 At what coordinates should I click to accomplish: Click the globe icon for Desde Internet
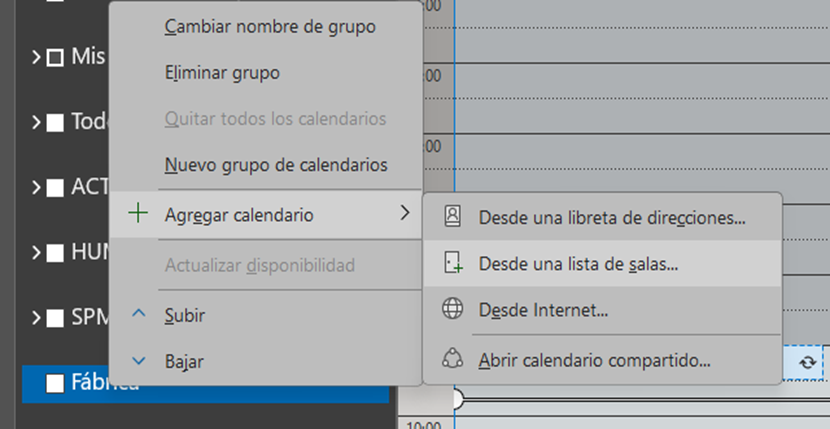453,310
